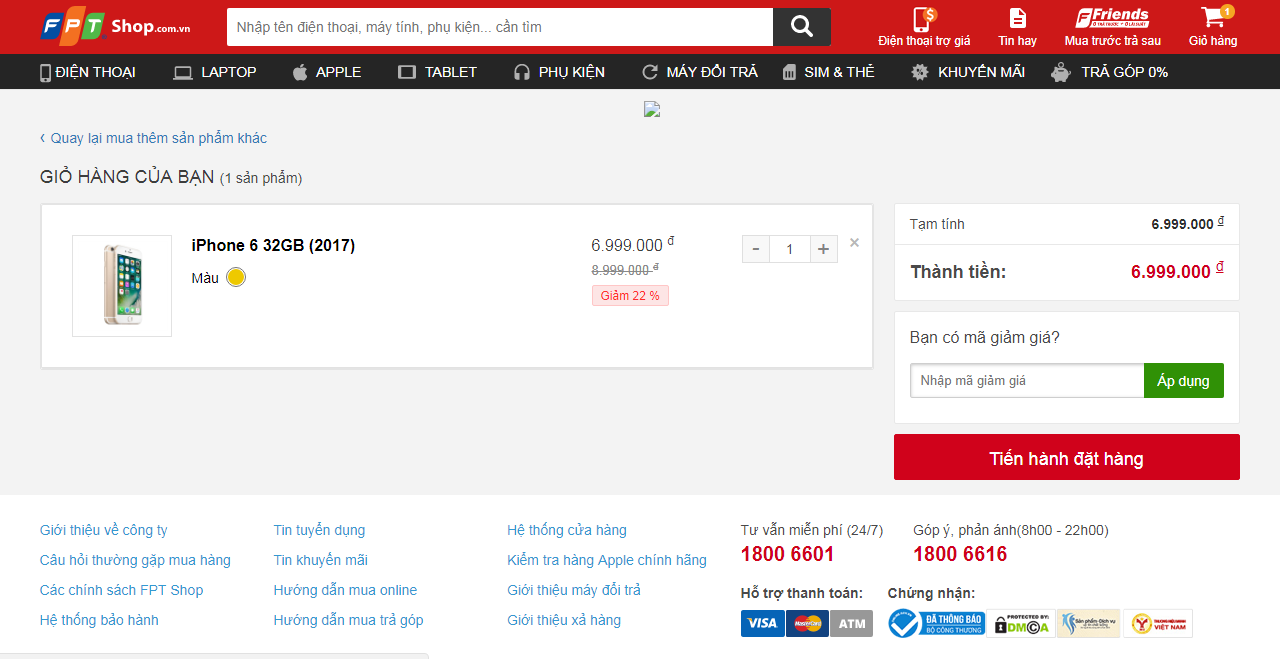Click the 1800 6601 hotline number

pyautogui.click(x=787, y=554)
